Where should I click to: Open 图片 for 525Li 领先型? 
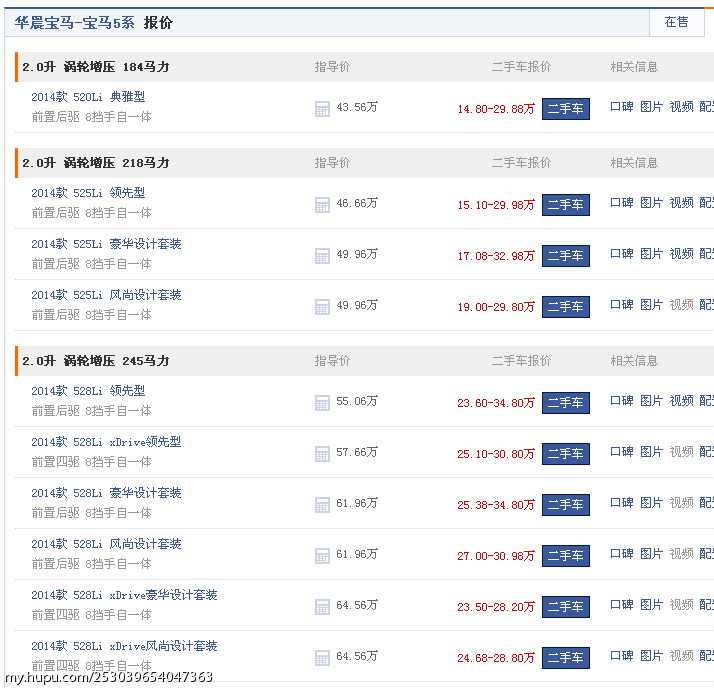click(x=651, y=203)
